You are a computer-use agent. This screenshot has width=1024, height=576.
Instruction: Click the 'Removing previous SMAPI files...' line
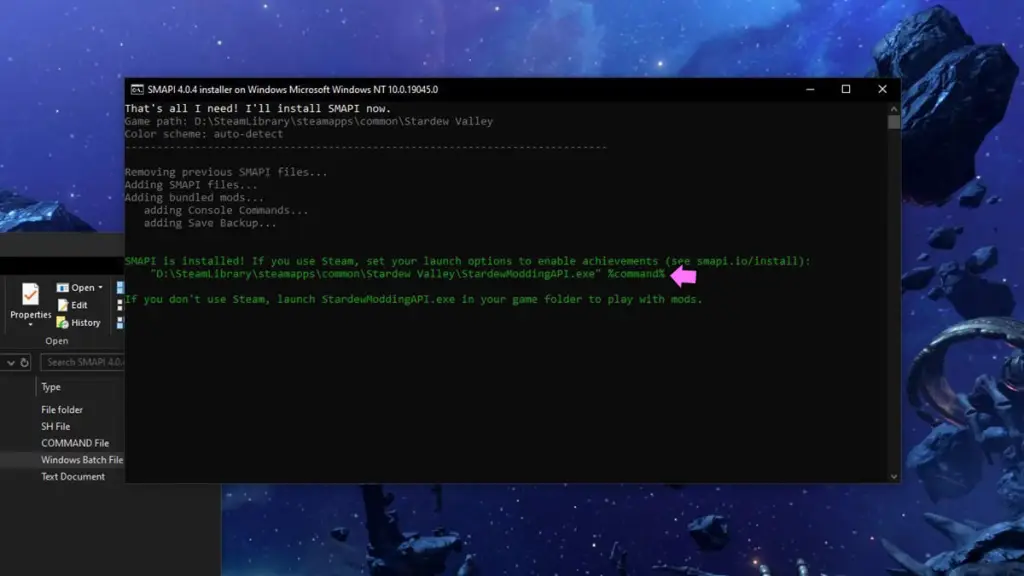pos(226,172)
